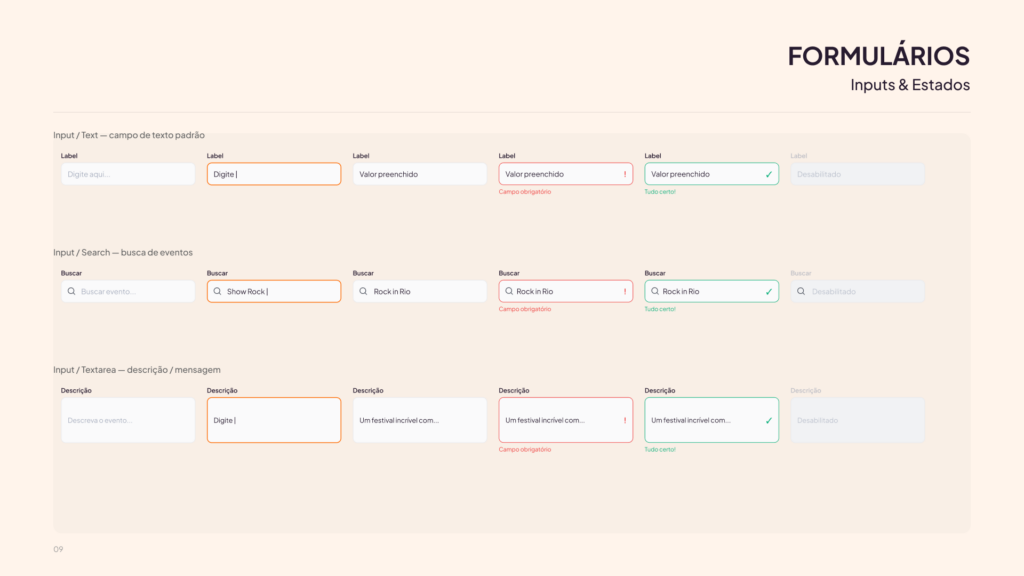Click the disabled Desabilitado textarea

tap(857, 420)
